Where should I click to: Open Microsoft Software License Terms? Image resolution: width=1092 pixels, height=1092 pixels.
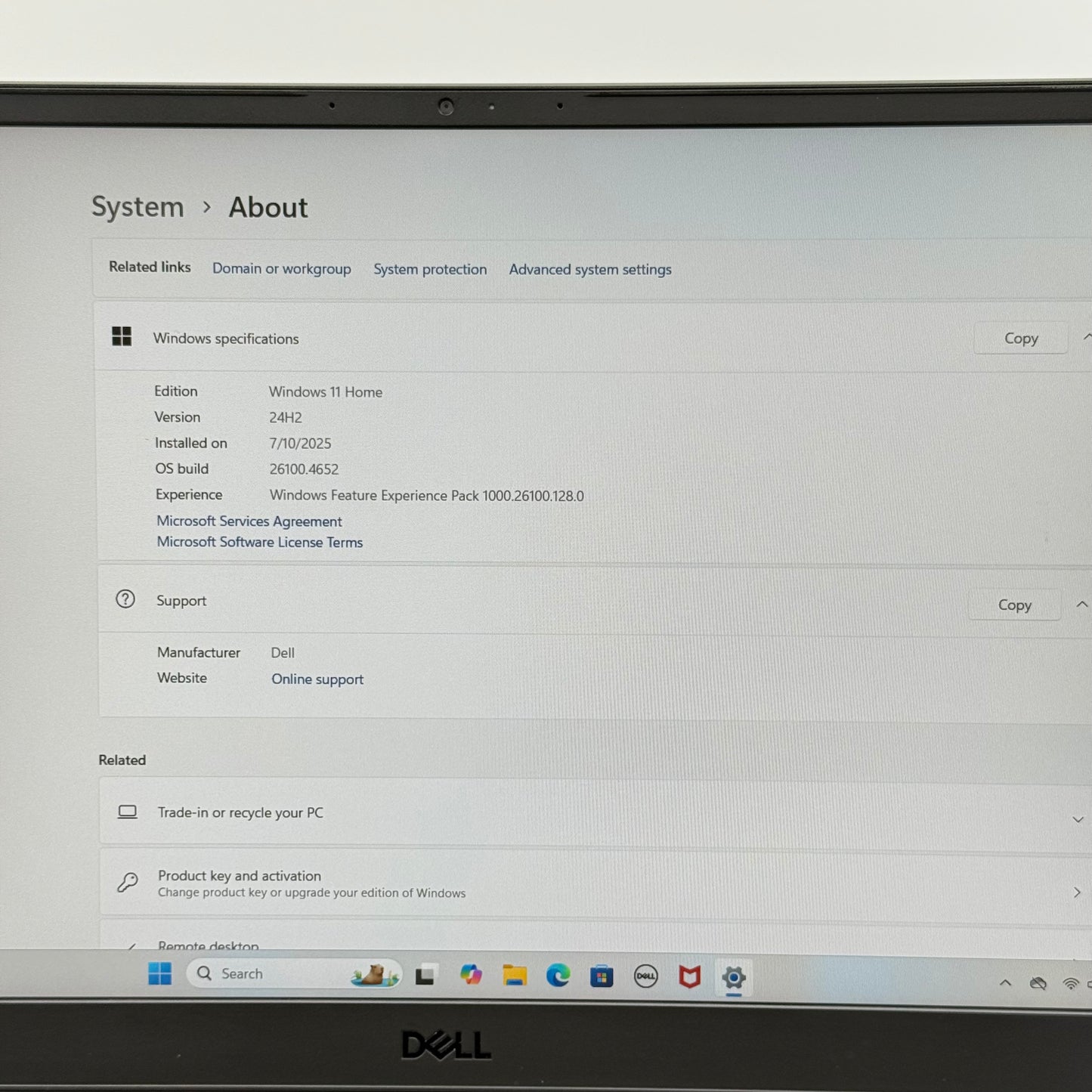[260, 542]
